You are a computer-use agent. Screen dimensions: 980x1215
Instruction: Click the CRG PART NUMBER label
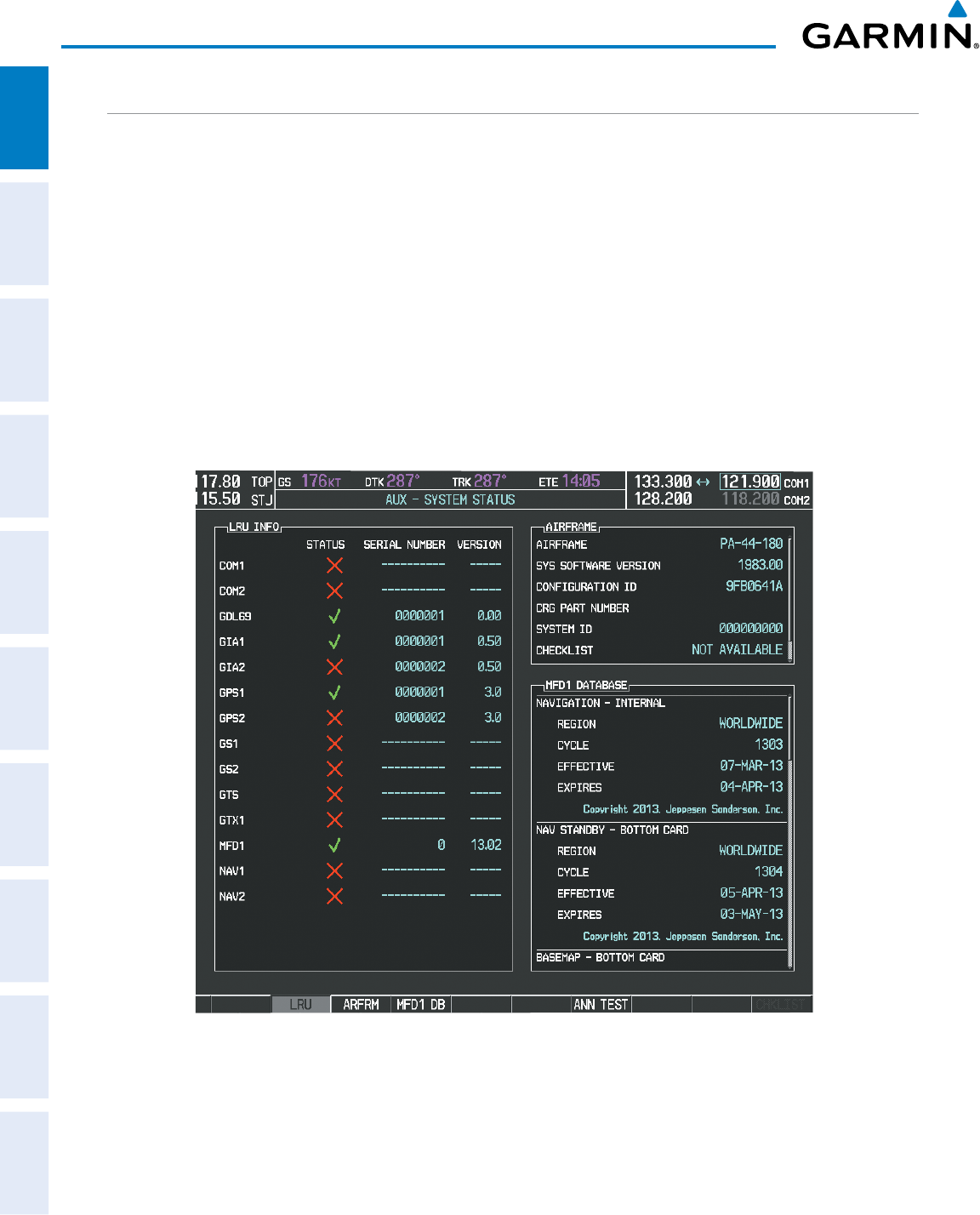583,608
